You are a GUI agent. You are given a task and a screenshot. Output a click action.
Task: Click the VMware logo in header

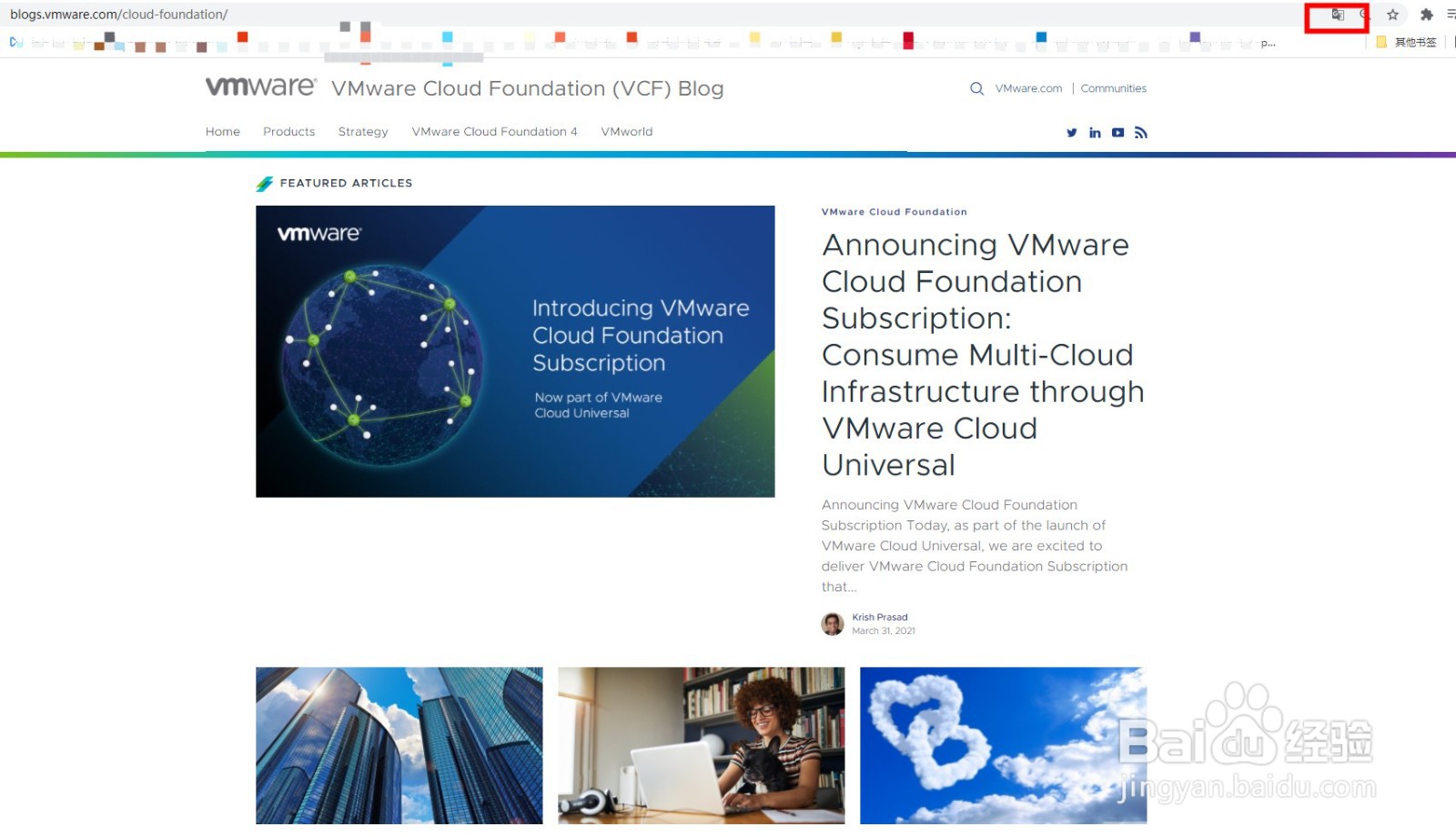260,86
